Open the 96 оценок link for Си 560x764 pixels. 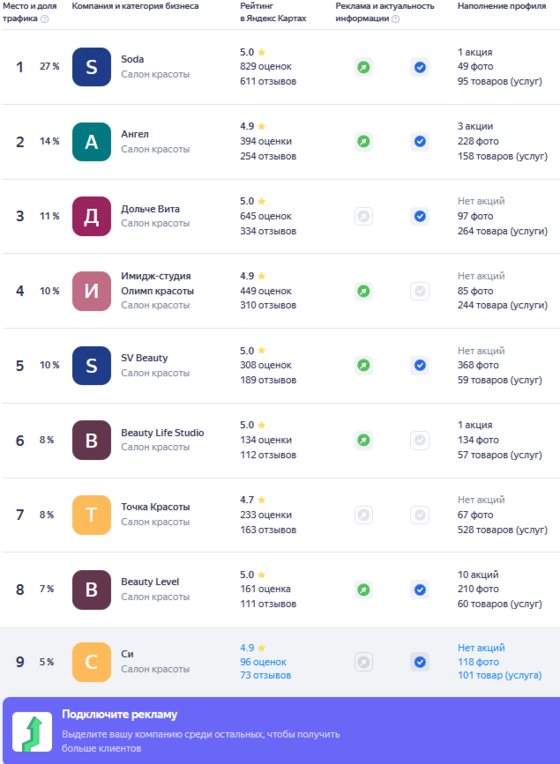tap(263, 662)
